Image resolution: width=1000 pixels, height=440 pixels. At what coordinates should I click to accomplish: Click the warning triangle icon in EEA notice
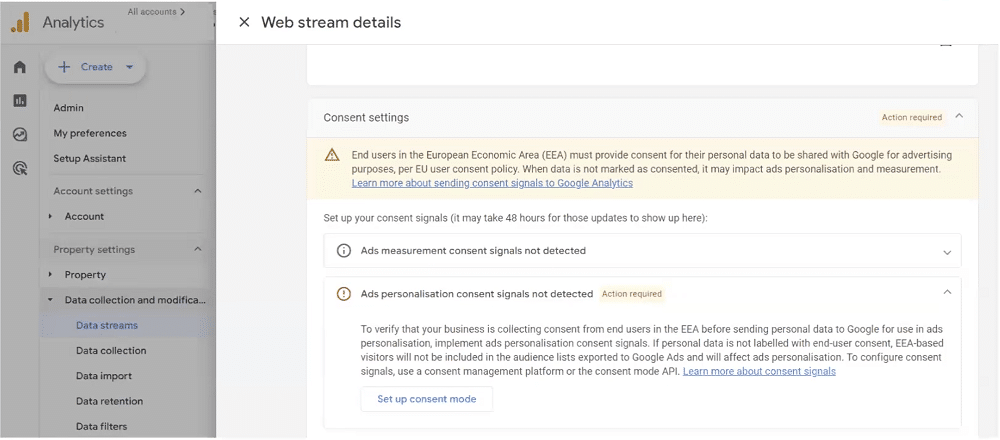click(x=332, y=155)
